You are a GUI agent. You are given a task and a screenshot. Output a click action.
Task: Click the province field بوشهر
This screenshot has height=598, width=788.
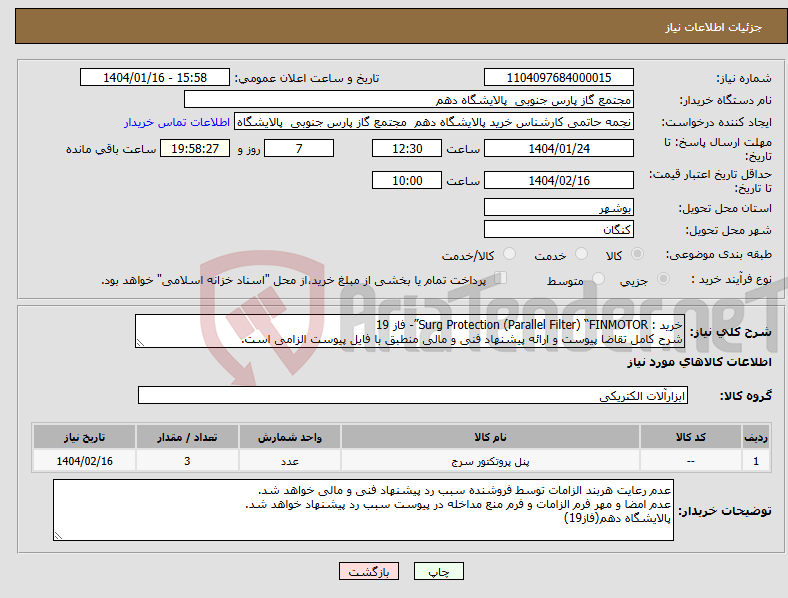pyautogui.click(x=558, y=207)
